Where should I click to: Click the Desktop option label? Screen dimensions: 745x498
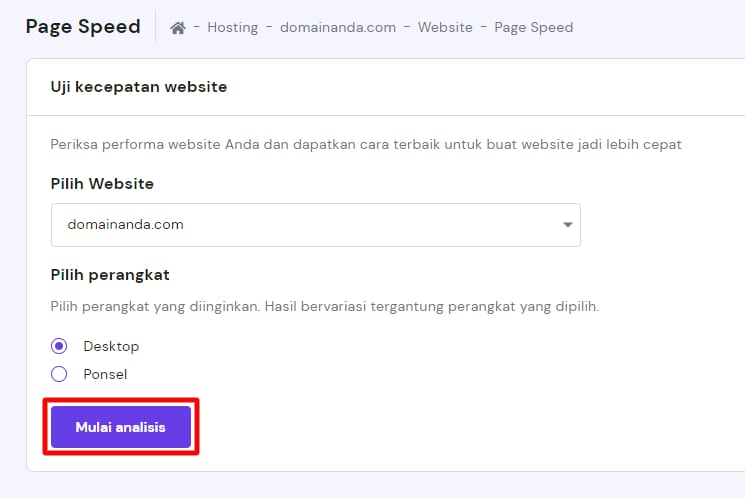[x=111, y=346]
